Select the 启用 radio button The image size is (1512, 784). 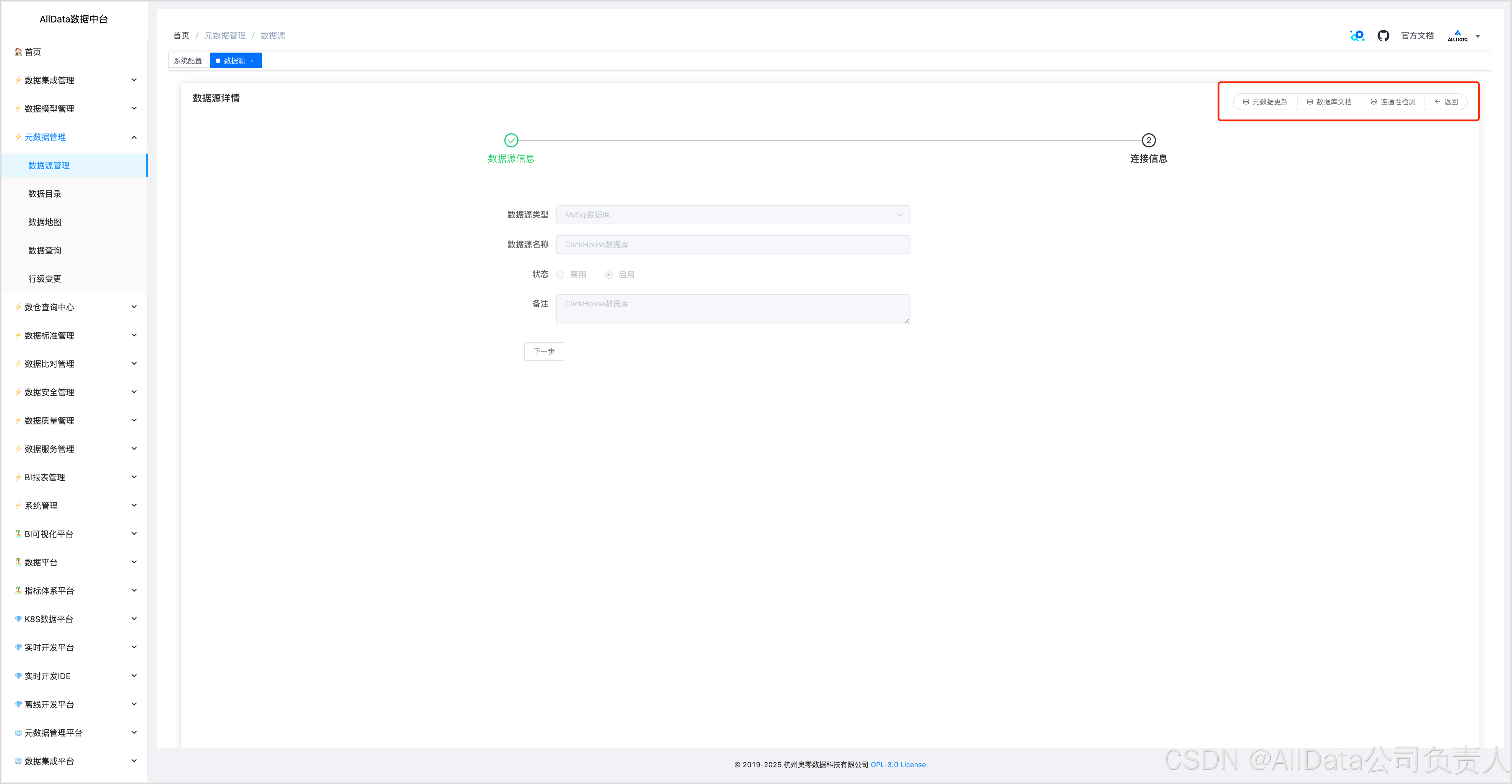click(x=609, y=275)
